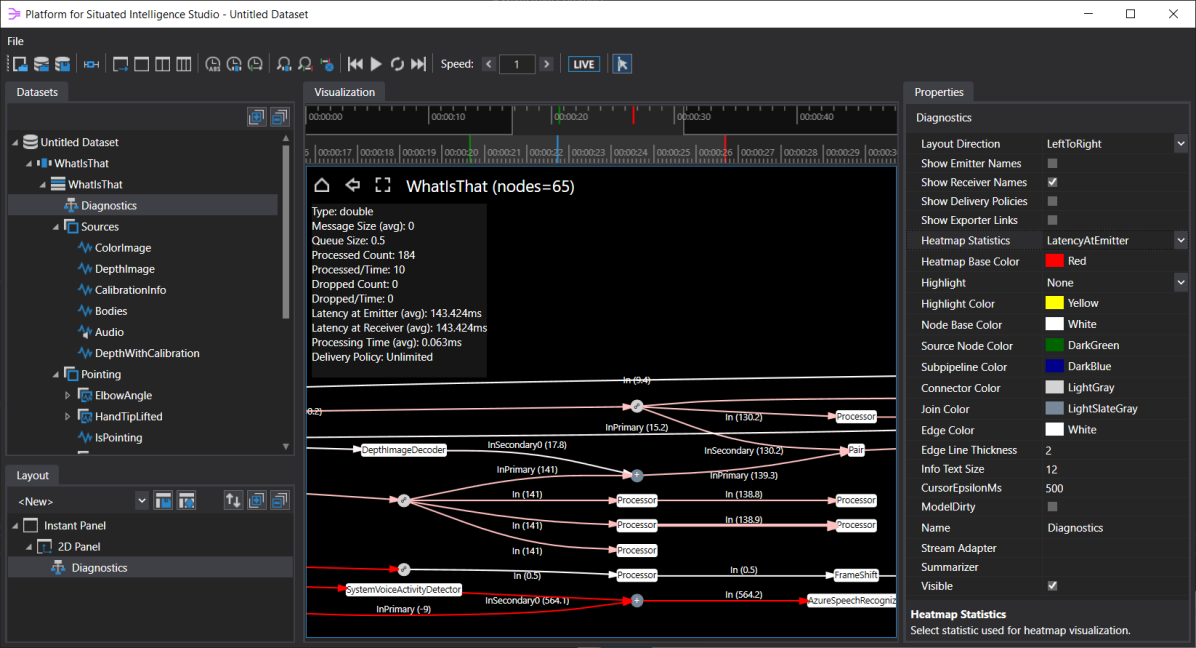Toggle LIVE mode button

pos(584,64)
